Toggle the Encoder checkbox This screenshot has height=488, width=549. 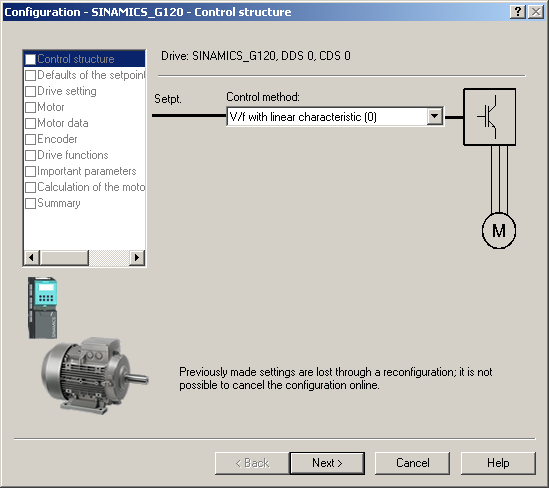(30, 139)
